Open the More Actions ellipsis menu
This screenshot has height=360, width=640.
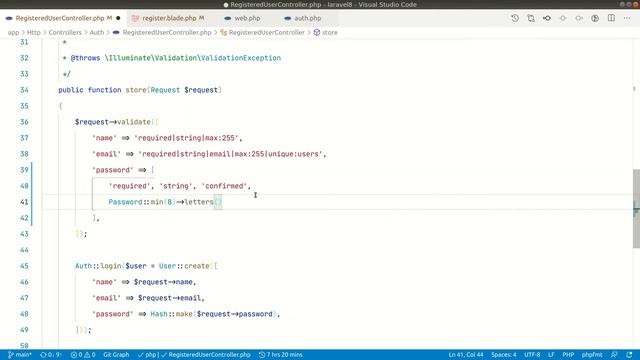pos(627,18)
